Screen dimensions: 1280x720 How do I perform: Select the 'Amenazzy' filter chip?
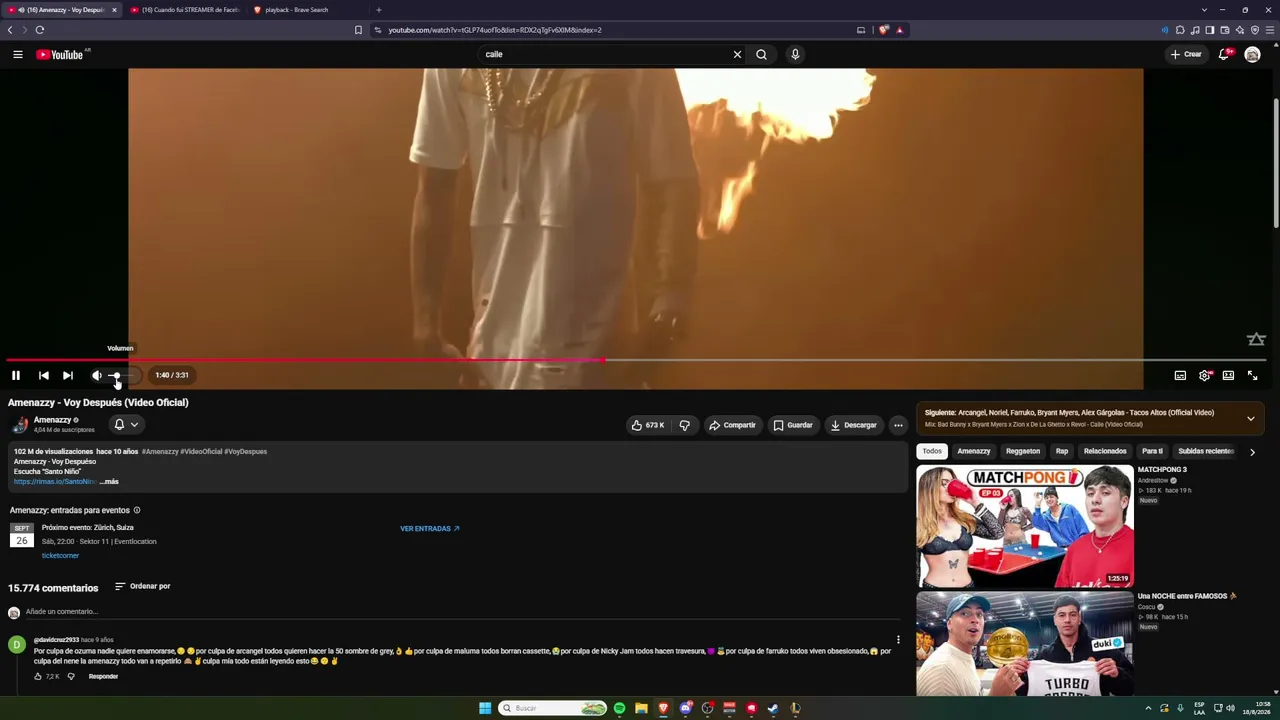click(974, 451)
